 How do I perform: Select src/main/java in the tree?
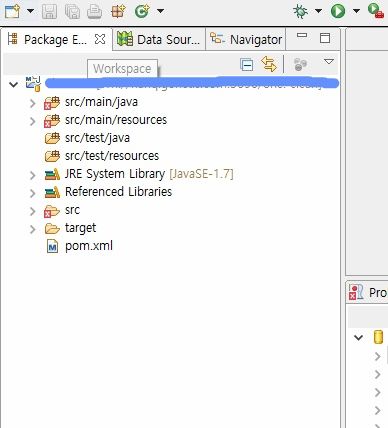[101, 102]
